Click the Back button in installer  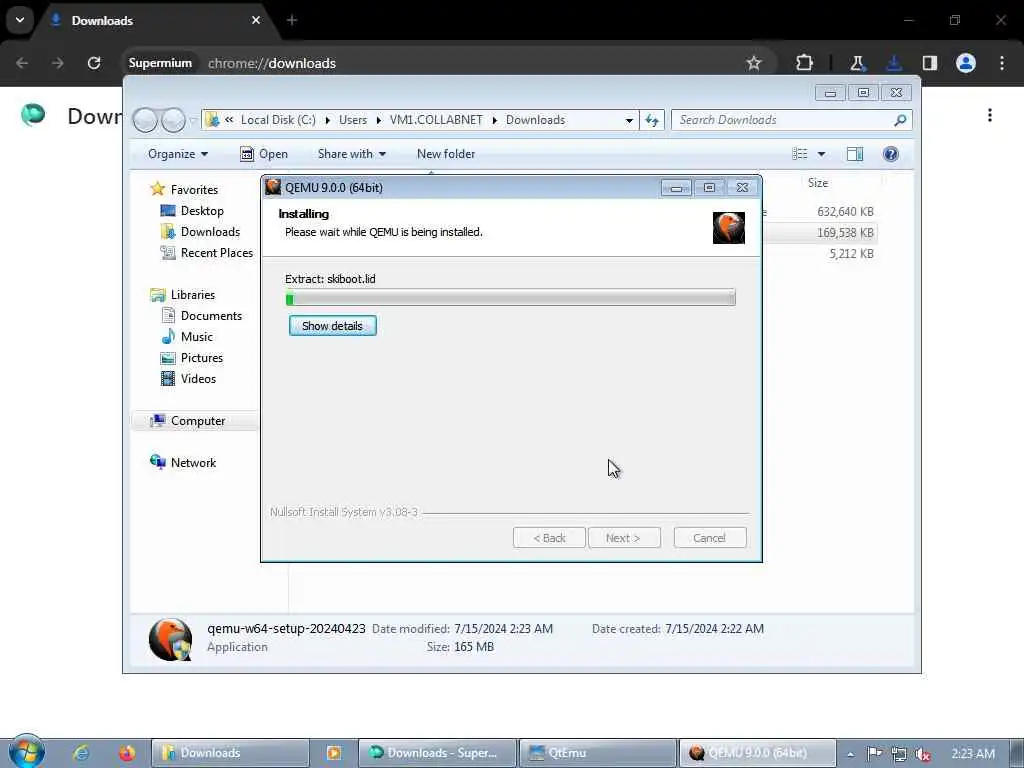coord(549,538)
